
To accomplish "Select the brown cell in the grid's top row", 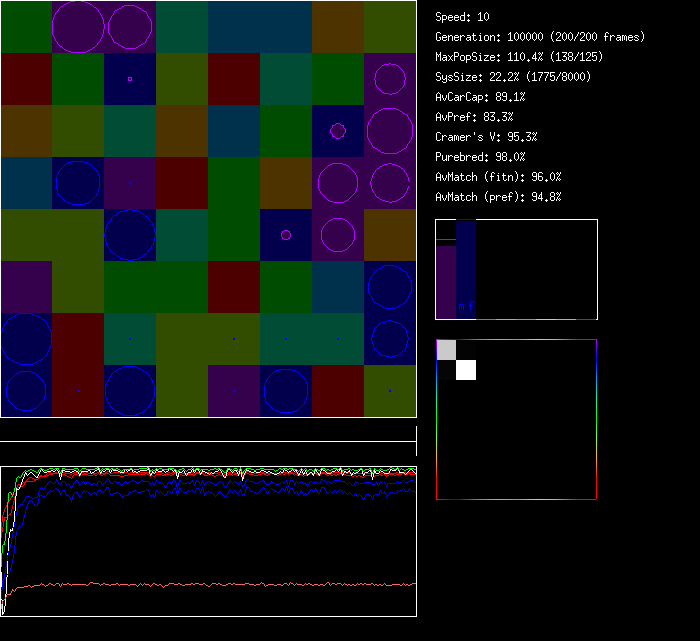I will click(338, 26).
